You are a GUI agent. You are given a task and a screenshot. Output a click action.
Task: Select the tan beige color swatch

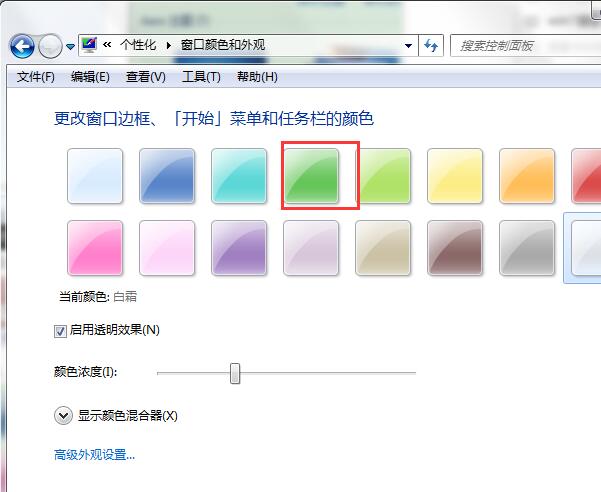coord(383,248)
